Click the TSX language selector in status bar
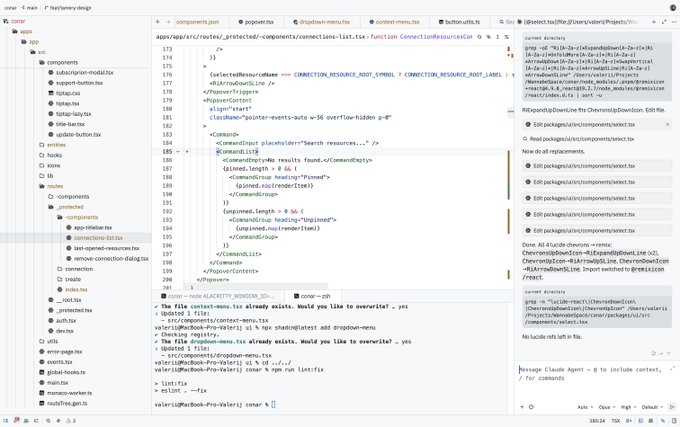 tap(615, 420)
